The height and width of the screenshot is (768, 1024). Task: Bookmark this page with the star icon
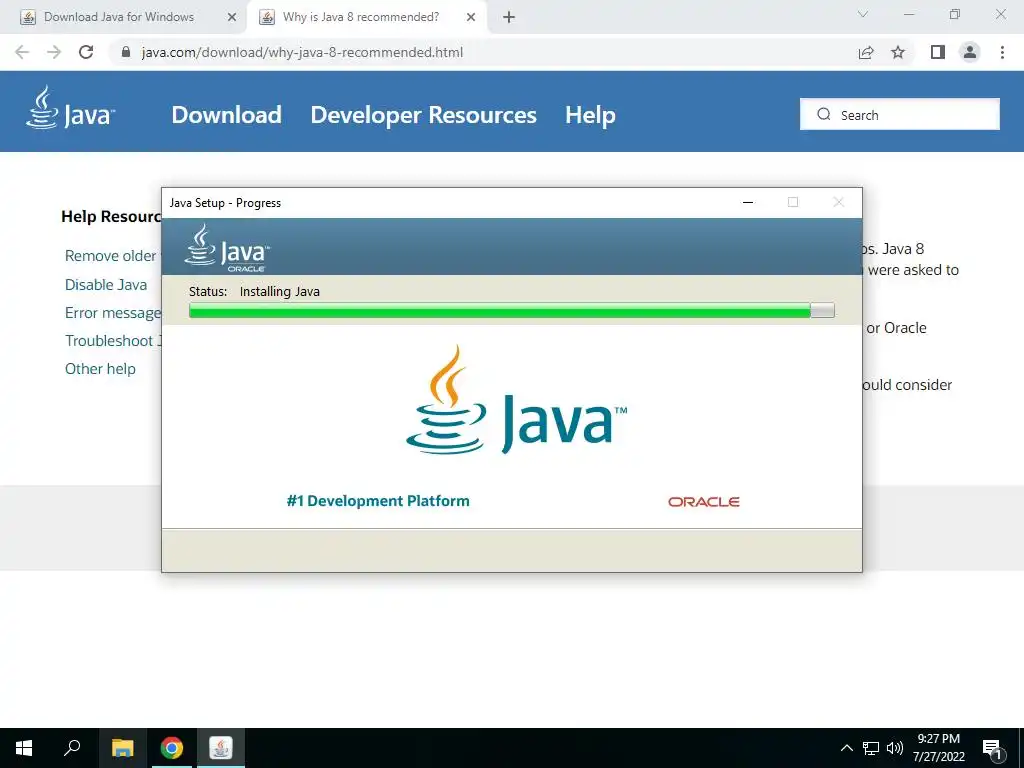coord(898,52)
